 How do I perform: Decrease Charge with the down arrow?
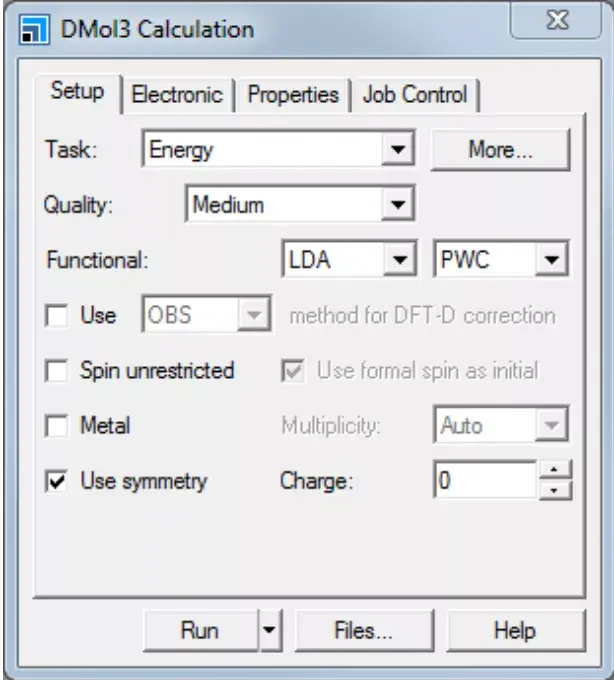click(553, 490)
